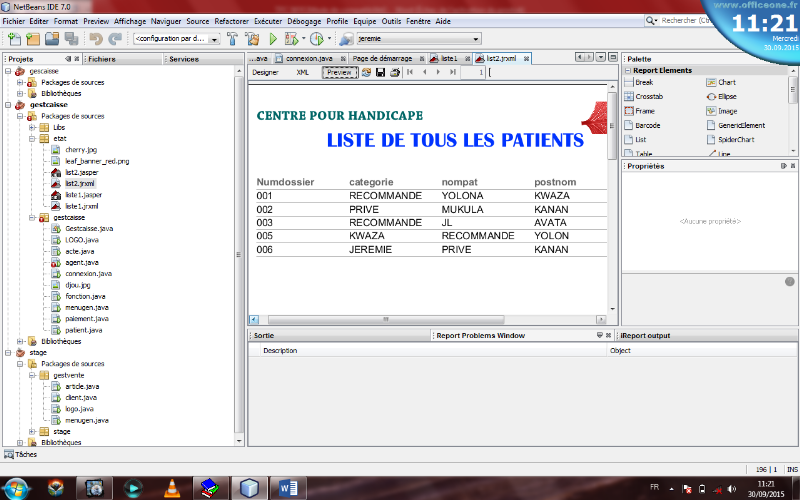Click the New File toolbar icon
The height and width of the screenshot is (500, 800).
[14, 39]
